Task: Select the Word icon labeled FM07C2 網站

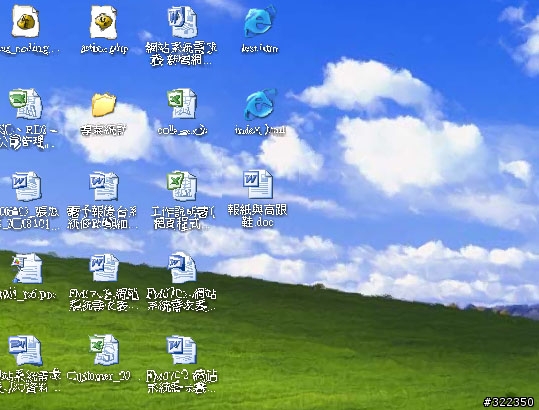Action: point(182,351)
